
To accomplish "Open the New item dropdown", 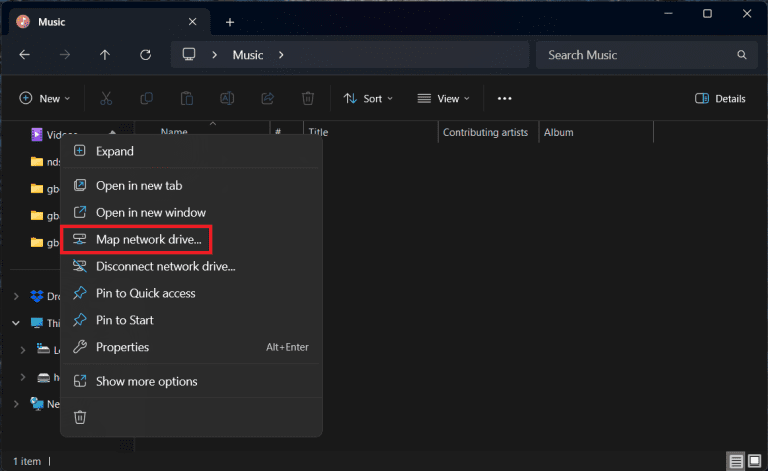I will [45, 98].
